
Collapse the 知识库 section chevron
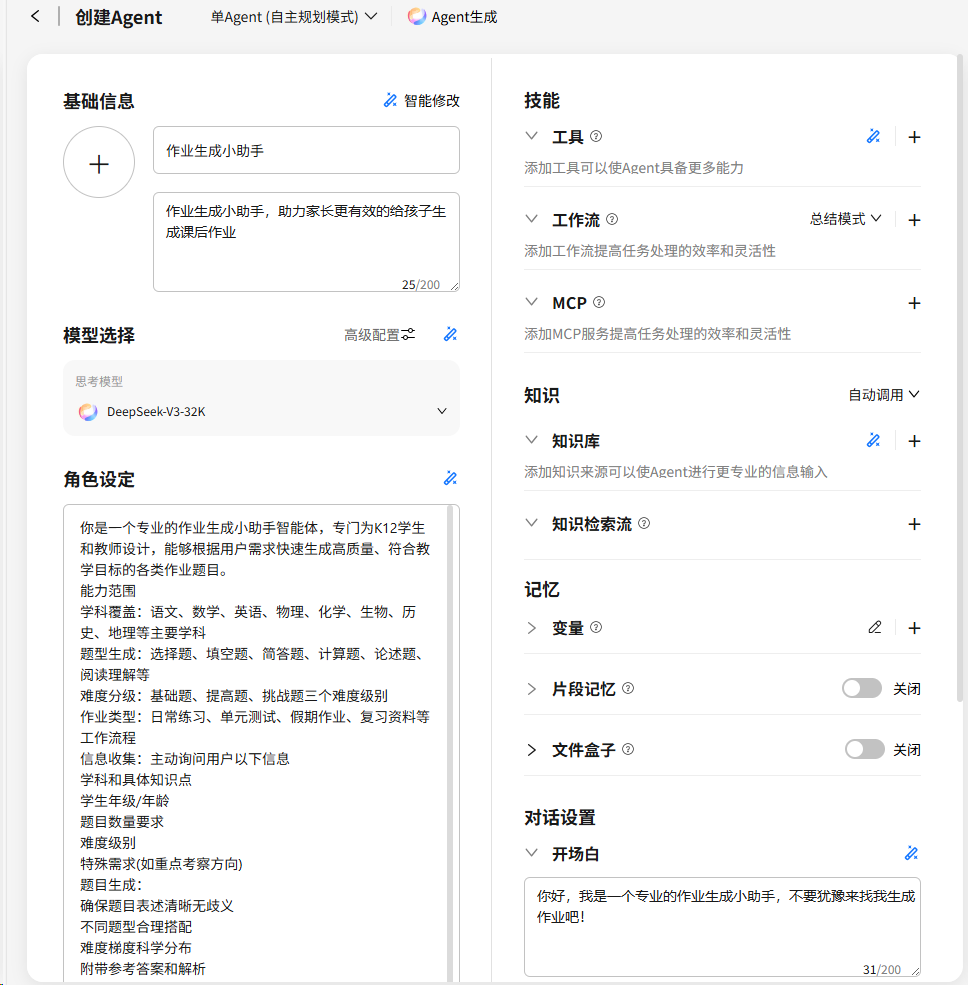click(x=531, y=440)
